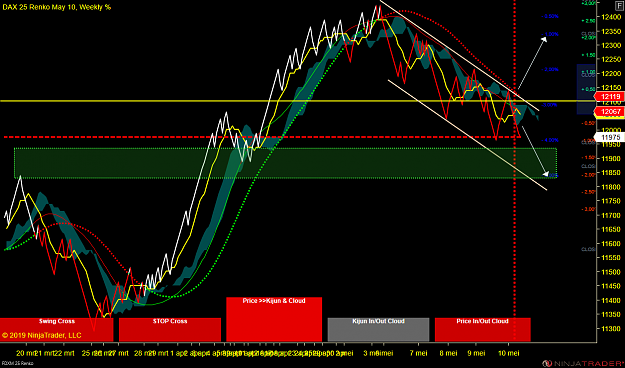This screenshot has width=625, height=368.
Task: Click the 20 mrt date label
Action: pyautogui.click(x=25, y=353)
